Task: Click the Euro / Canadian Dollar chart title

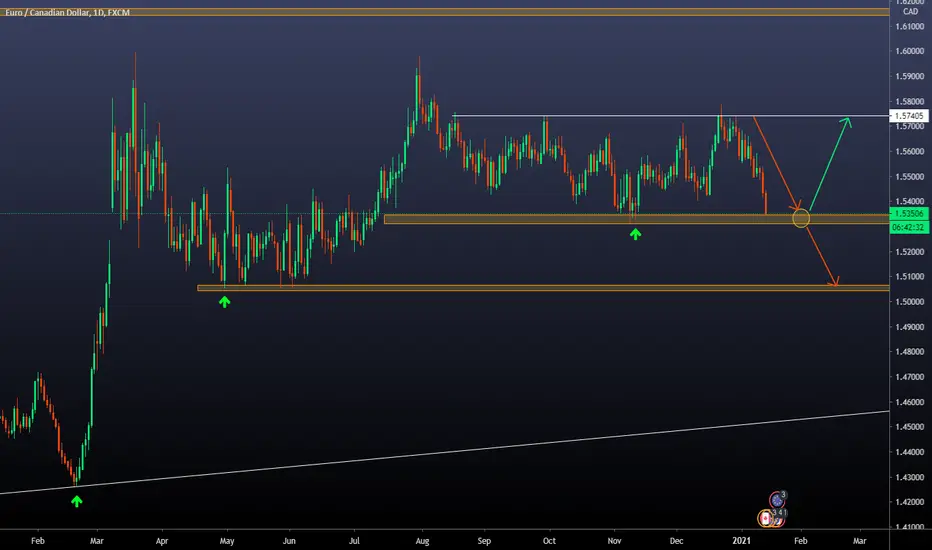Action: [x=67, y=12]
